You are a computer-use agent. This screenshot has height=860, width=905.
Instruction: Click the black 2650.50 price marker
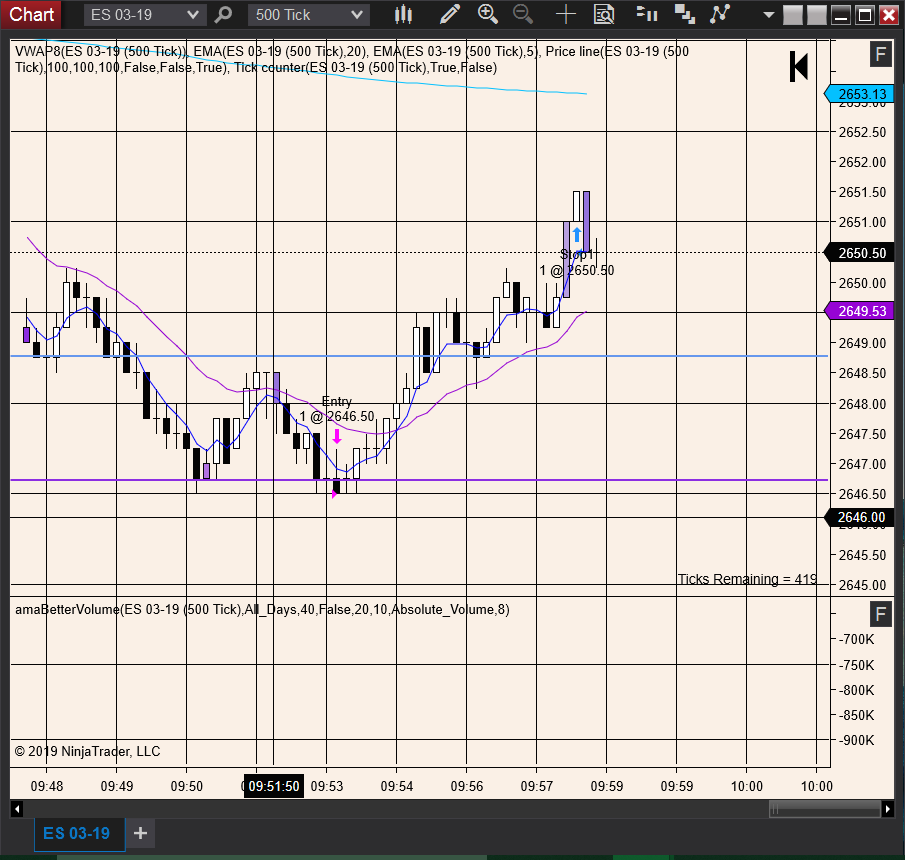pyautogui.click(x=859, y=253)
